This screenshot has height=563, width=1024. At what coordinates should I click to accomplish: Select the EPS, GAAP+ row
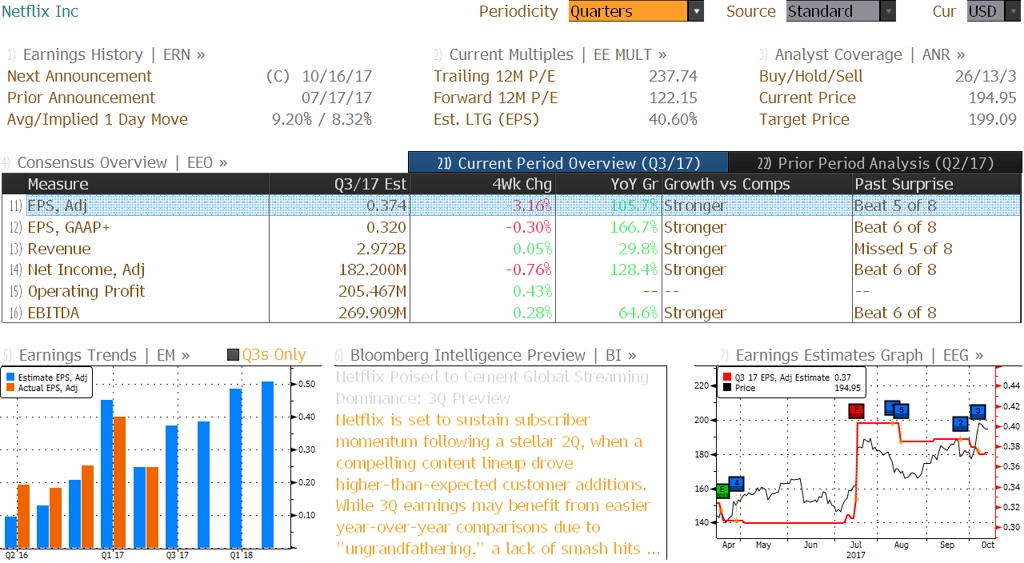coord(511,227)
